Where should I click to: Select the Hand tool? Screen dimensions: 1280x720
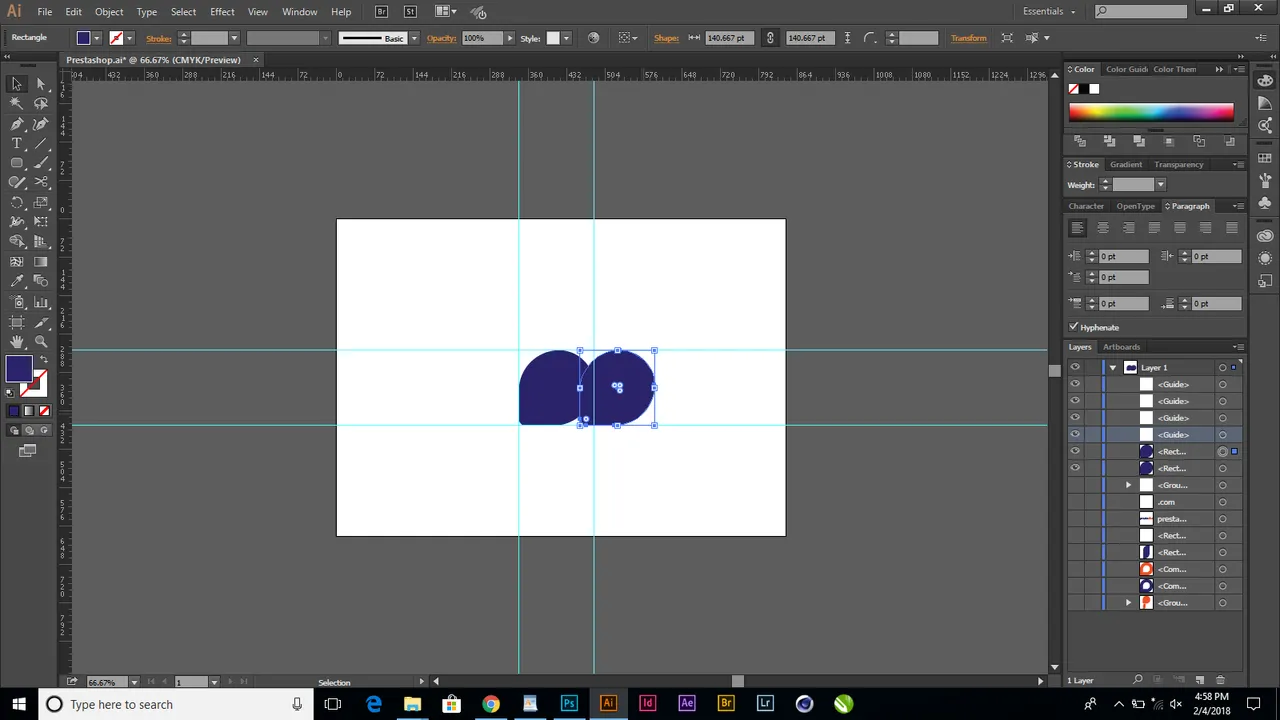[x=17, y=342]
